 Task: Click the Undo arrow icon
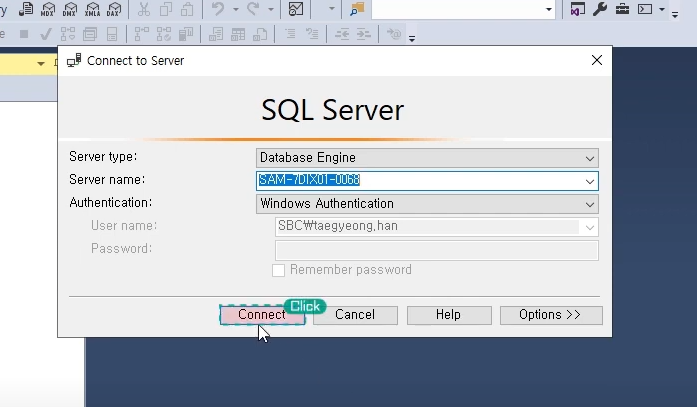pos(218,9)
